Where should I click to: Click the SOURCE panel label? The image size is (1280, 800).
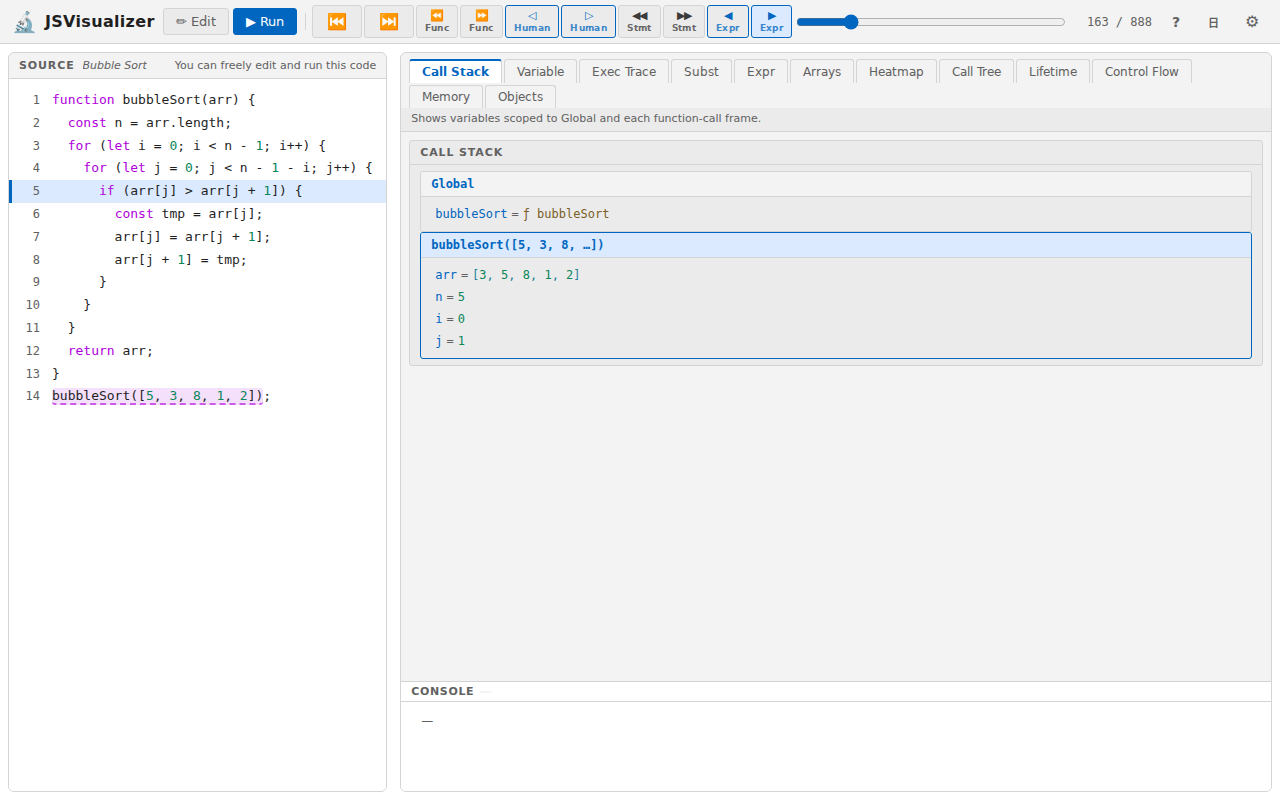click(x=46, y=65)
